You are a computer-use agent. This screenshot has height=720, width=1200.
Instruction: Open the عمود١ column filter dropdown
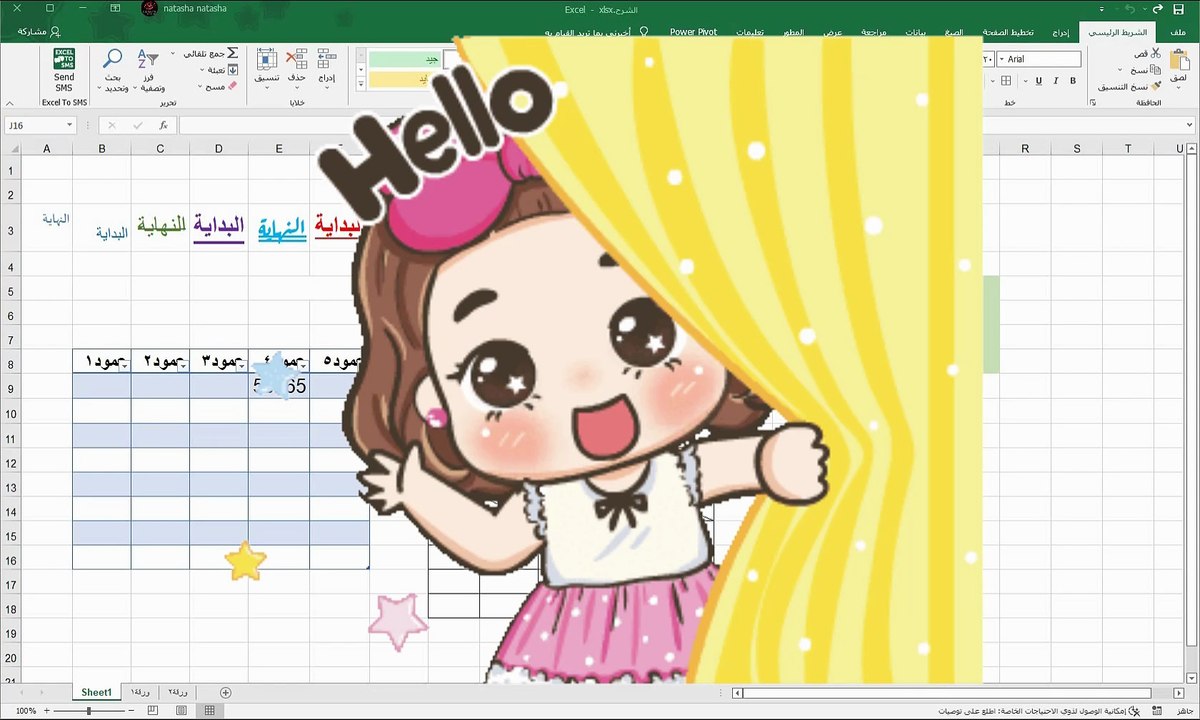123,367
